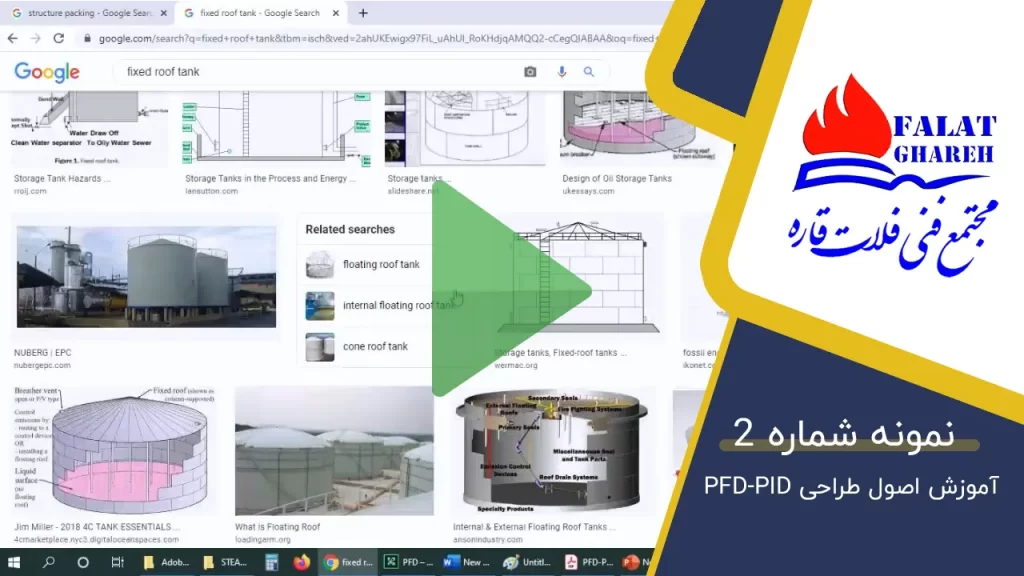Image resolution: width=1024 pixels, height=576 pixels.
Task: Search by image using the camera icon
Action: click(530, 72)
